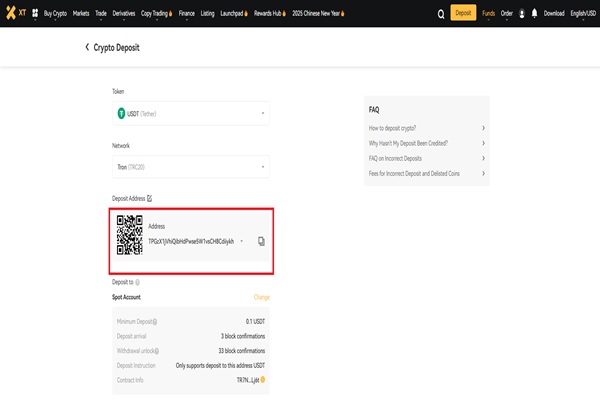Open the Trade menu
600x400 pixels.
point(101,13)
